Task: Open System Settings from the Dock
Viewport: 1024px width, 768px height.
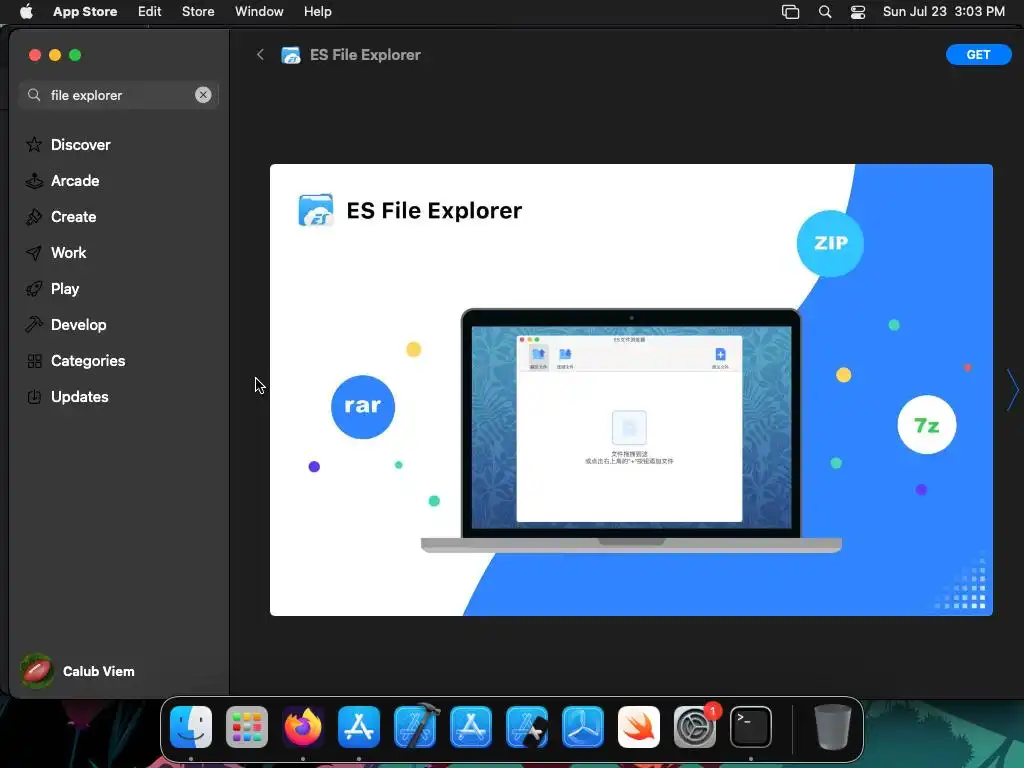Action: click(x=695, y=727)
